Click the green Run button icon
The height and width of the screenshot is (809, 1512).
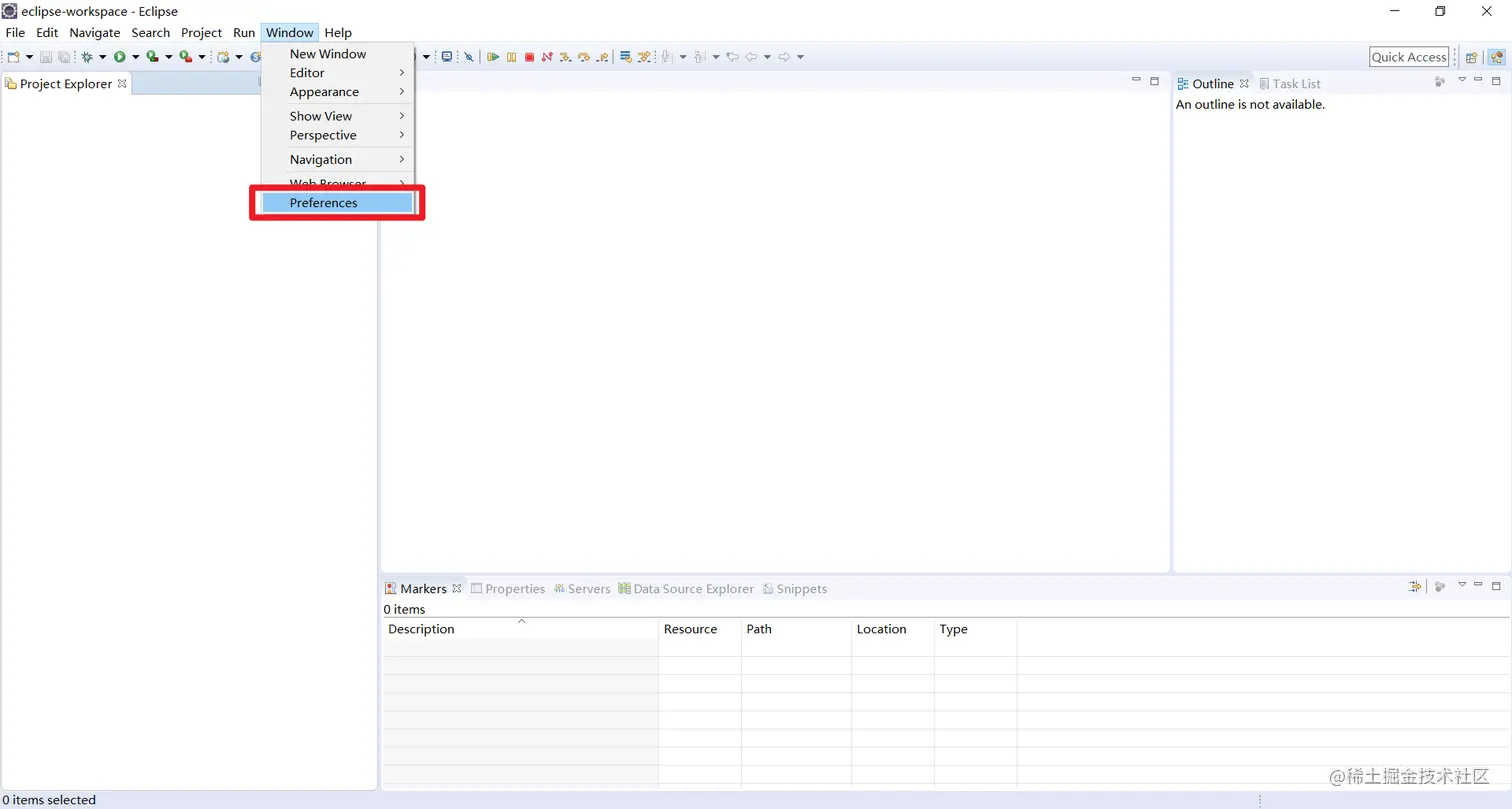(x=120, y=57)
